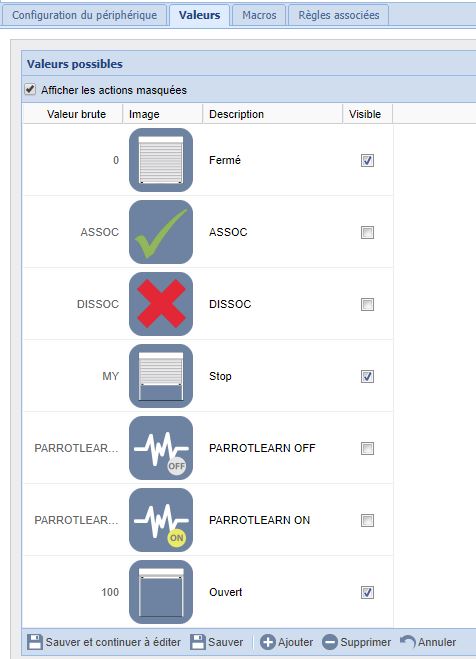Select the green checkmark ASSOC image
476x659 pixels.
[161, 232]
